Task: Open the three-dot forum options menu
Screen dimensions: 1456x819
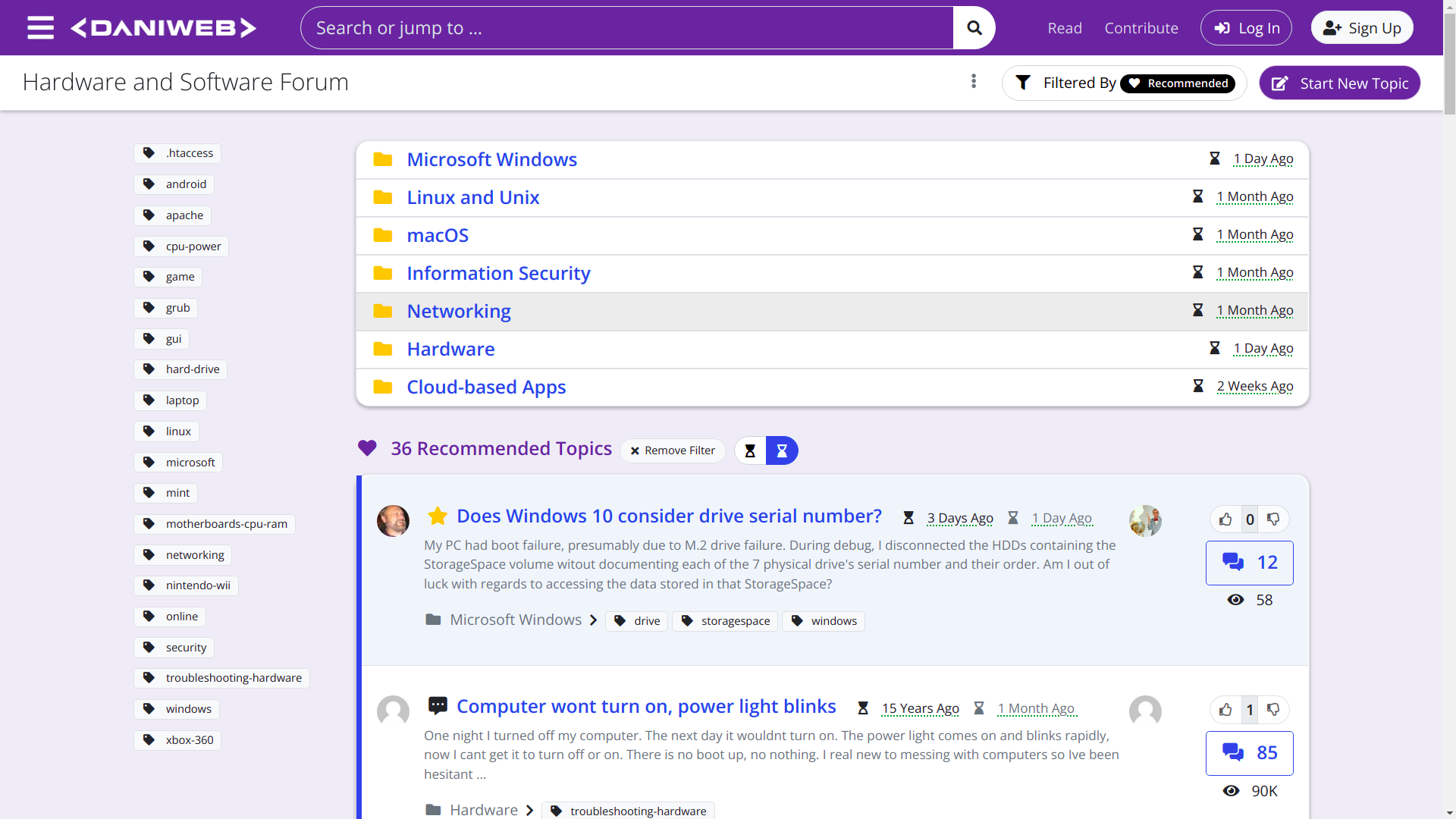Action: point(974,81)
